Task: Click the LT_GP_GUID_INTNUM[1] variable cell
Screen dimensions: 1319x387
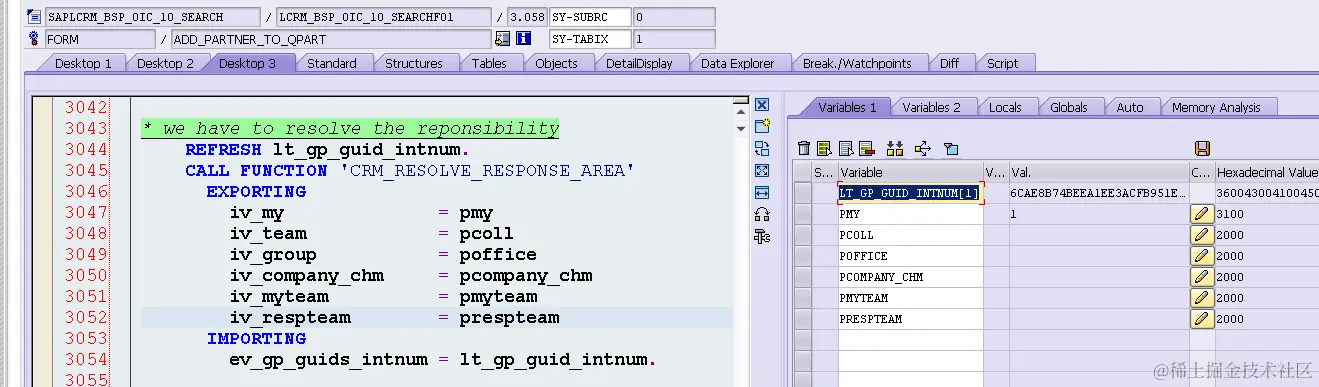Action: (910, 193)
